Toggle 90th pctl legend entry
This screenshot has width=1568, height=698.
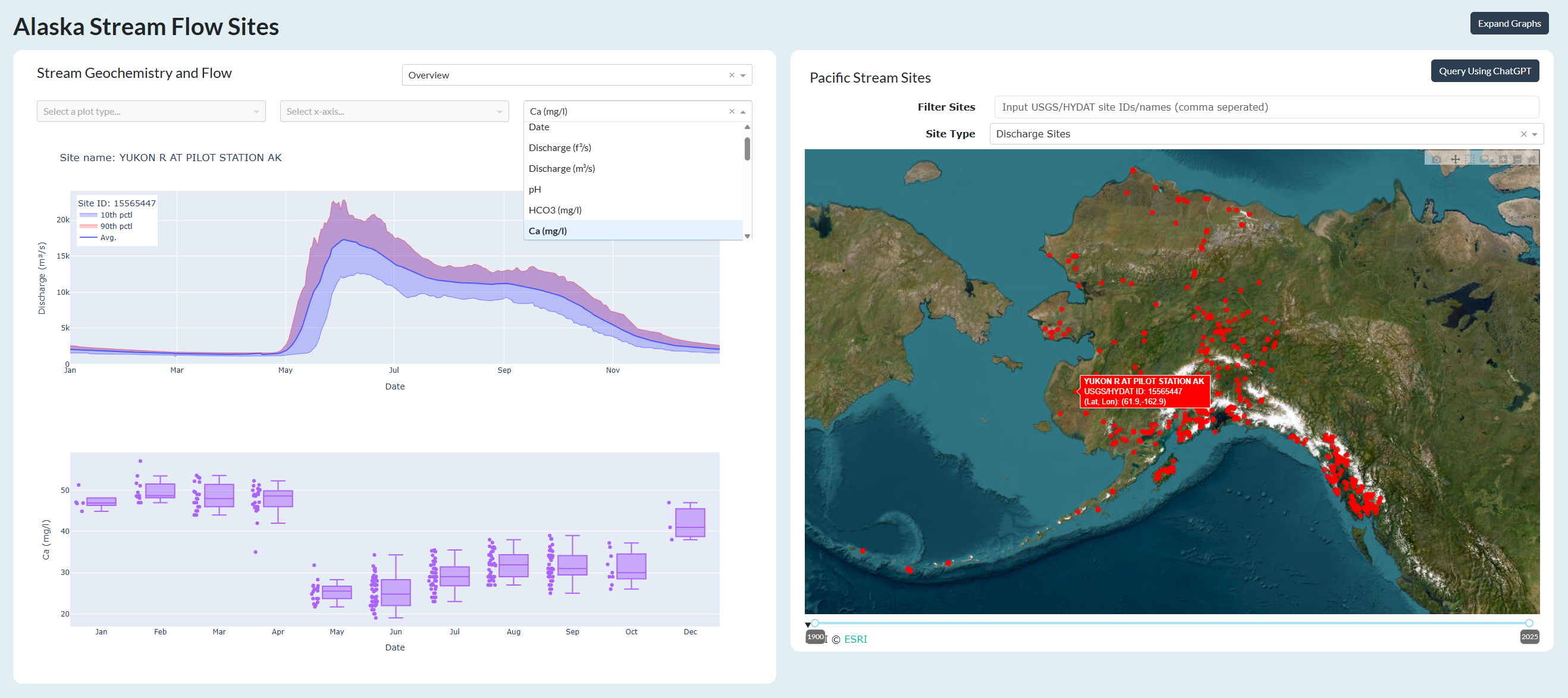(115, 226)
